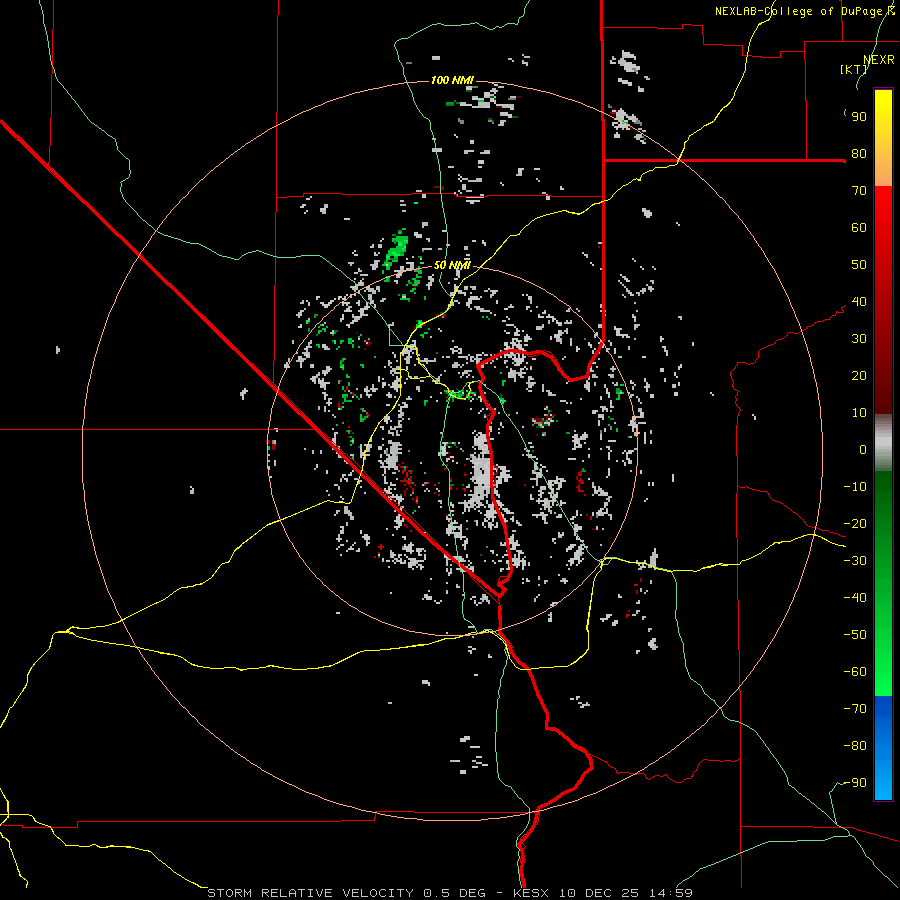
Task: Select the "-20" scale value
Action: tap(855, 524)
